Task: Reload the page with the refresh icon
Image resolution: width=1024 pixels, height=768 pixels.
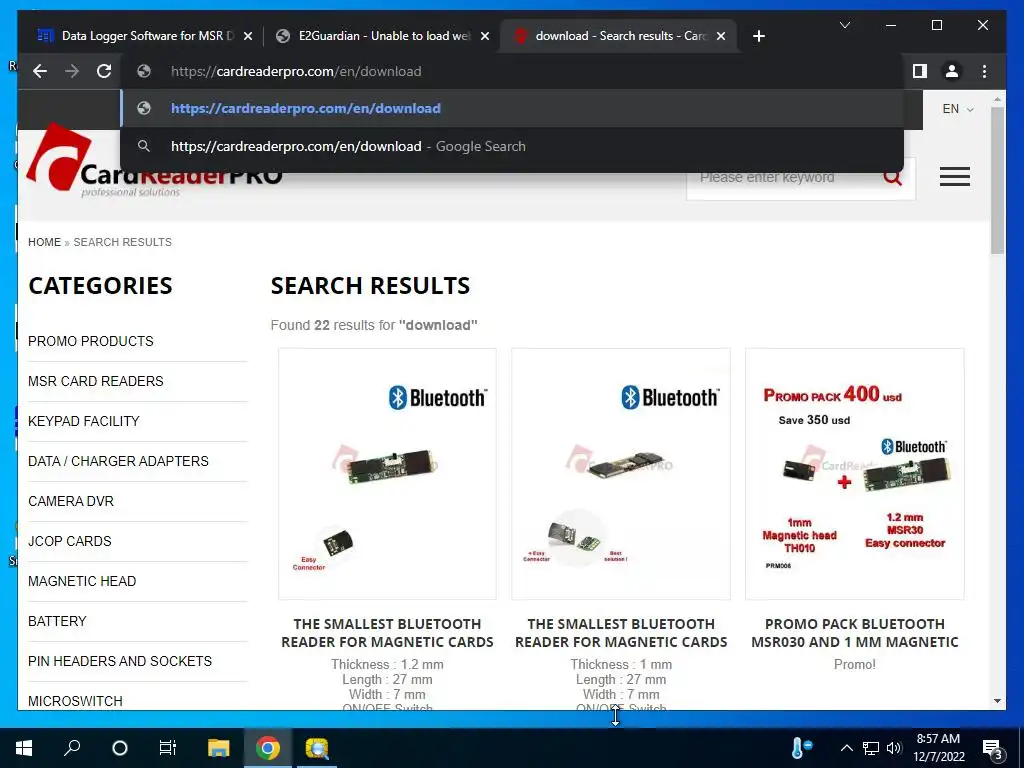Action: [x=104, y=71]
